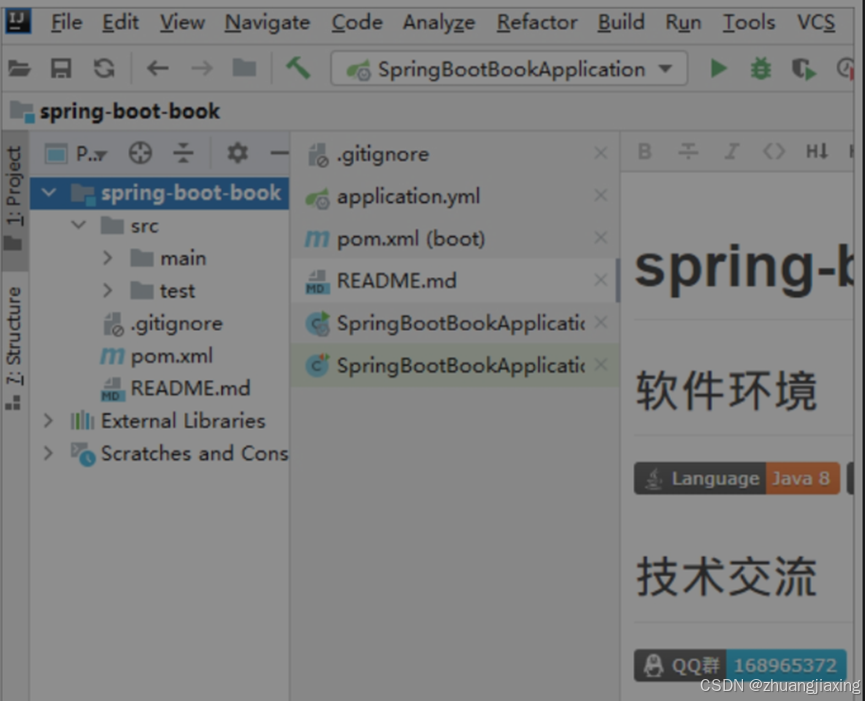Start debugging with the green bug icon
Viewport: 865px width, 701px height.
coord(761,69)
